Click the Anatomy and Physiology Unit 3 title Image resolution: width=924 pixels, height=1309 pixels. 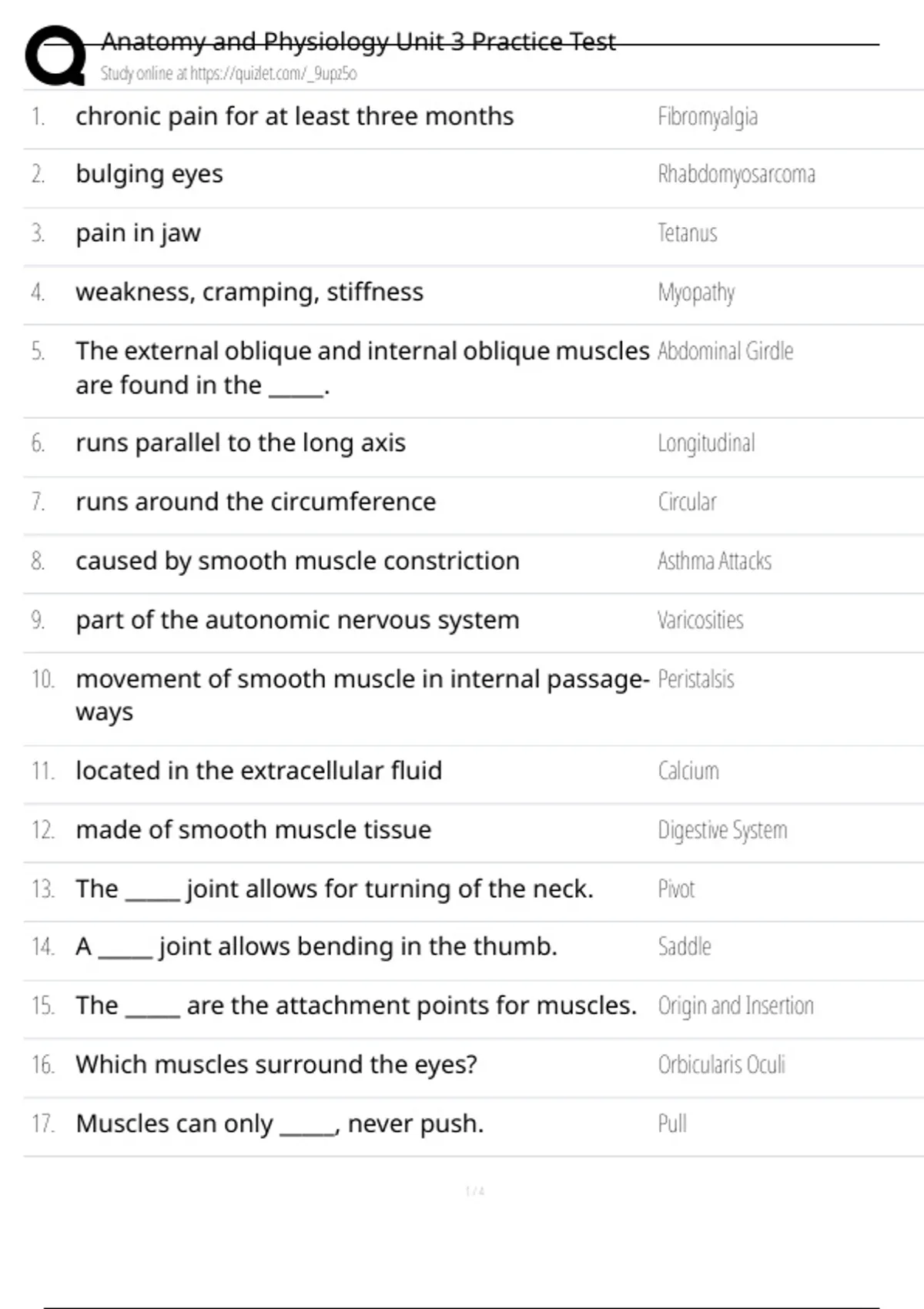pos(358,42)
